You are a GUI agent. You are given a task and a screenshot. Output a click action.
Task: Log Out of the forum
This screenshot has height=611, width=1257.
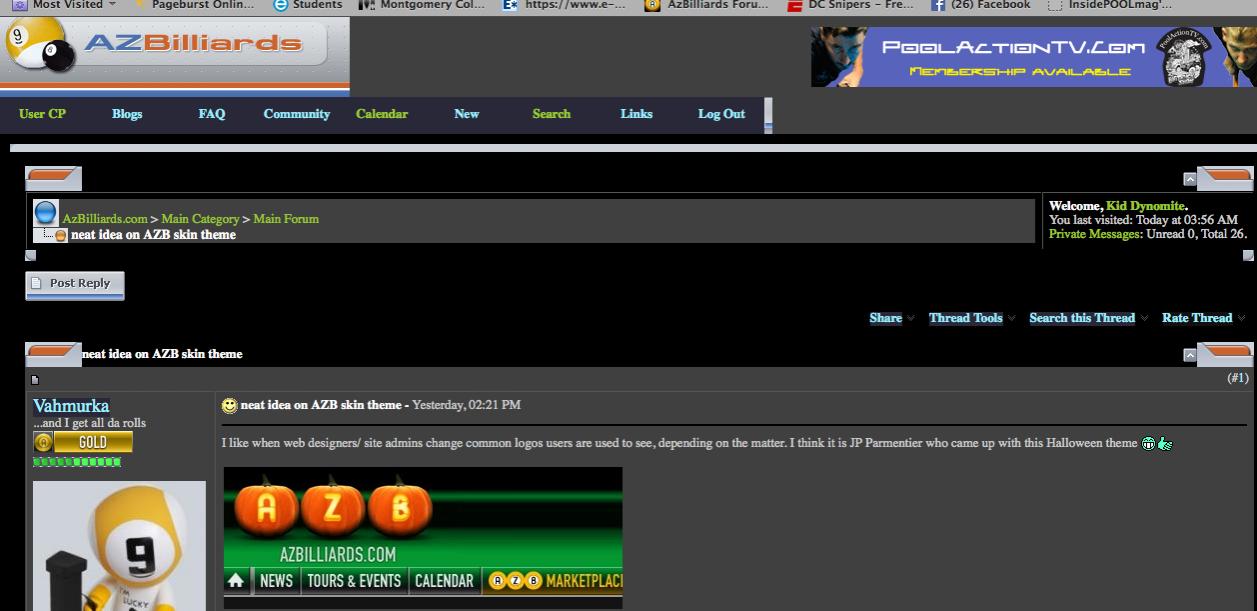[721, 114]
